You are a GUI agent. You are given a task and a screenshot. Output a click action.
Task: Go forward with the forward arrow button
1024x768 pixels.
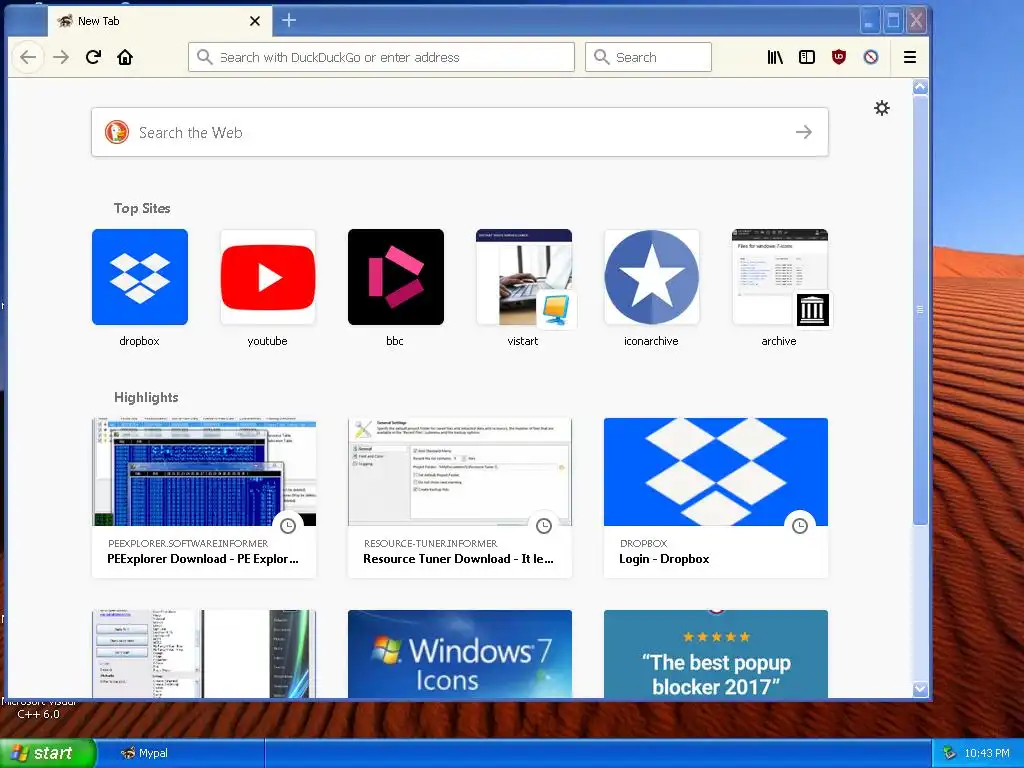click(61, 57)
